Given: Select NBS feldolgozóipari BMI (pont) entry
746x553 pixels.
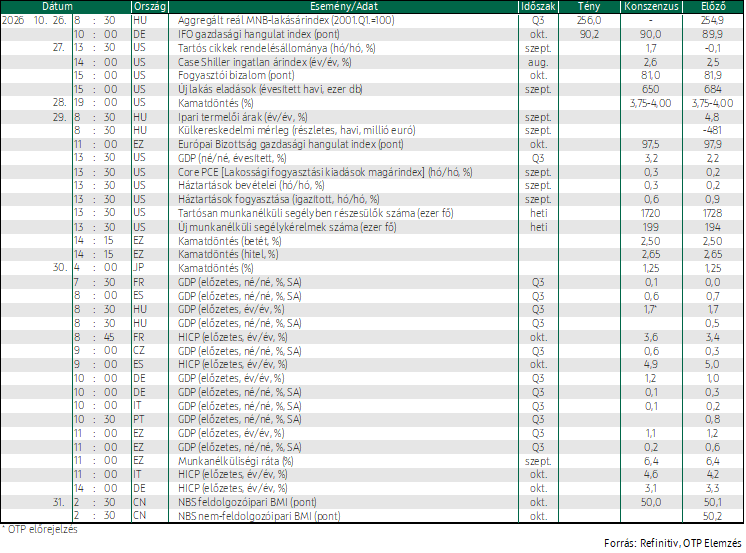Looking at the screenshot, I should pyautogui.click(x=247, y=502).
